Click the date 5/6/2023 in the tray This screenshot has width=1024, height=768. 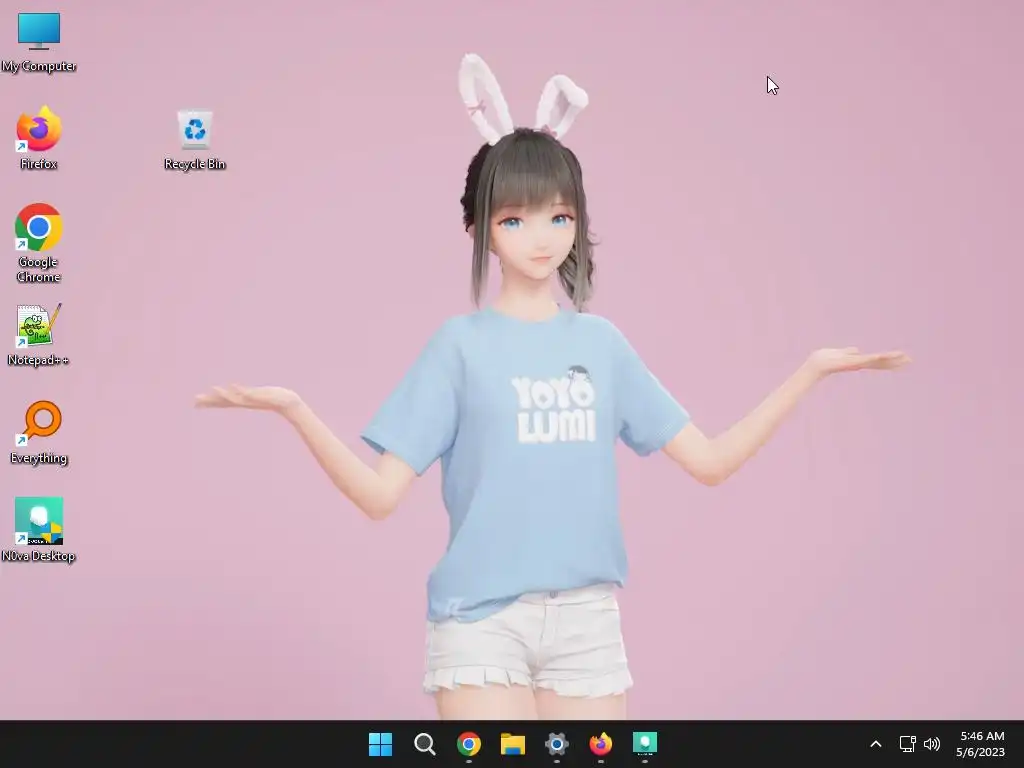[x=980, y=752]
